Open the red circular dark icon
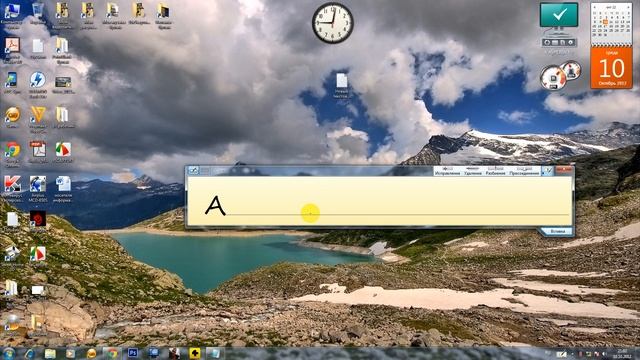This screenshot has width=640, height=360. (38, 220)
